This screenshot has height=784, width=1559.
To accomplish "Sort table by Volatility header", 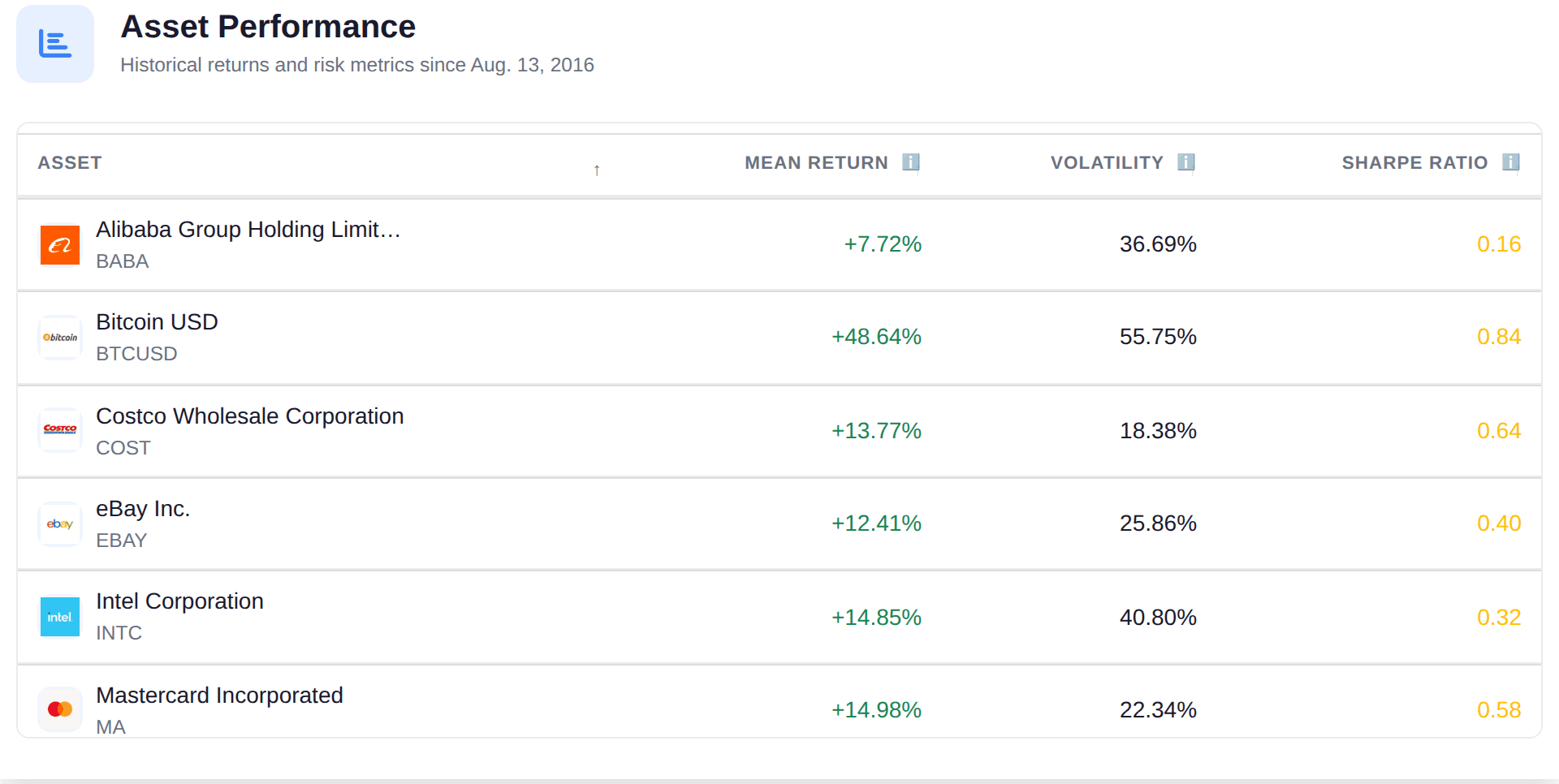I will 1107,163.
